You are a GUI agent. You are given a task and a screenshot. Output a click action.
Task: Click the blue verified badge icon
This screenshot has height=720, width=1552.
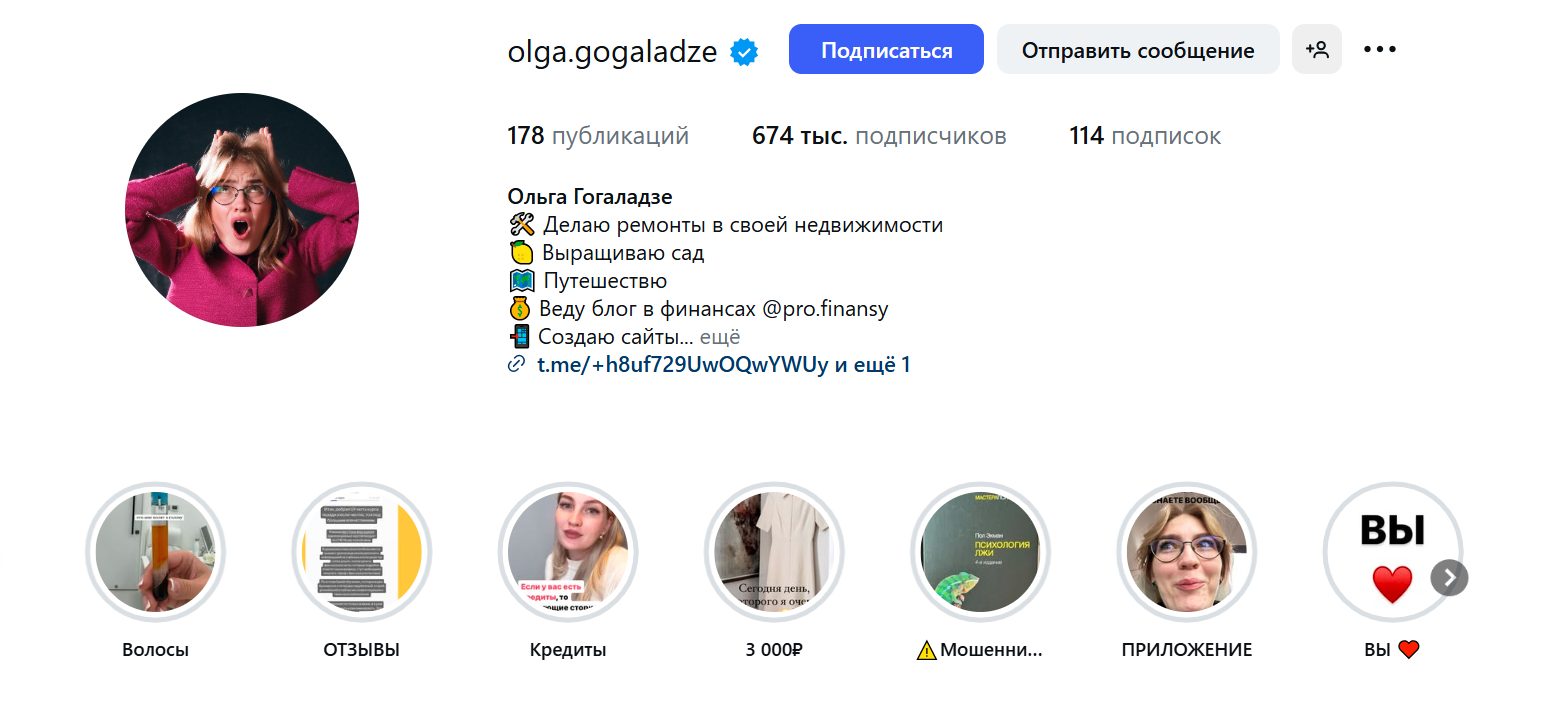(x=743, y=52)
